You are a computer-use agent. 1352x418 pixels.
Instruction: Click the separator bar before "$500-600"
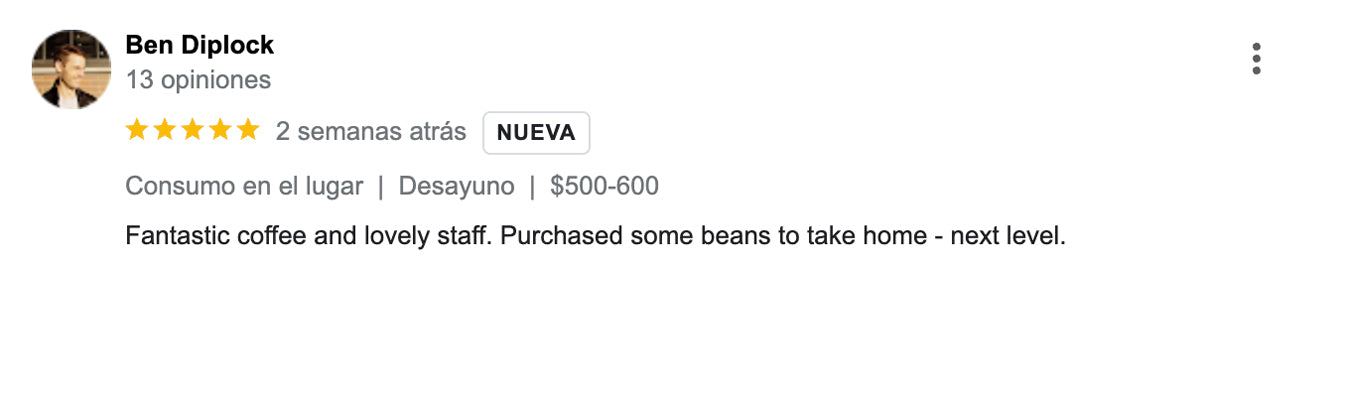[532, 186]
